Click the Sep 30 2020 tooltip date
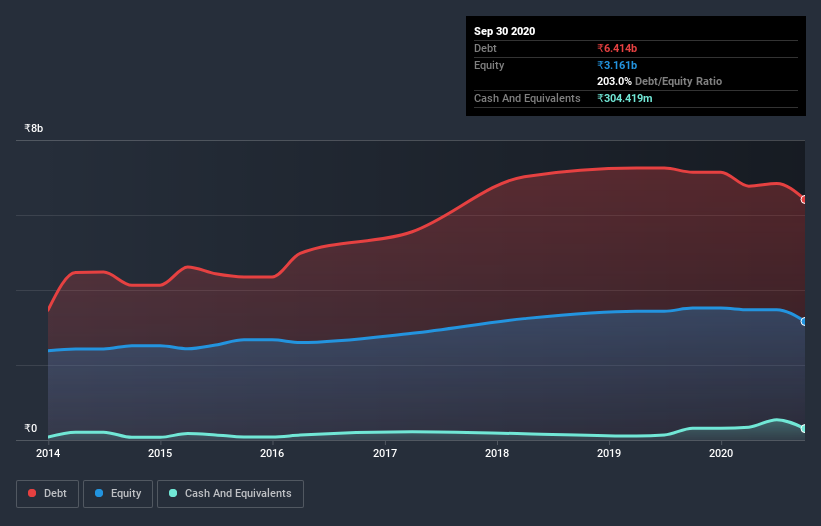821x526 pixels. point(504,31)
